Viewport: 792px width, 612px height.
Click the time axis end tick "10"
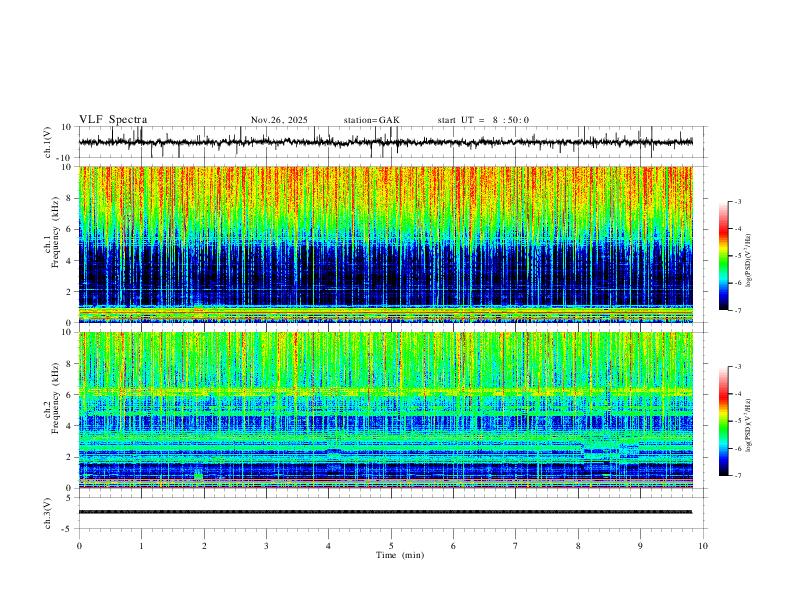[703, 546]
